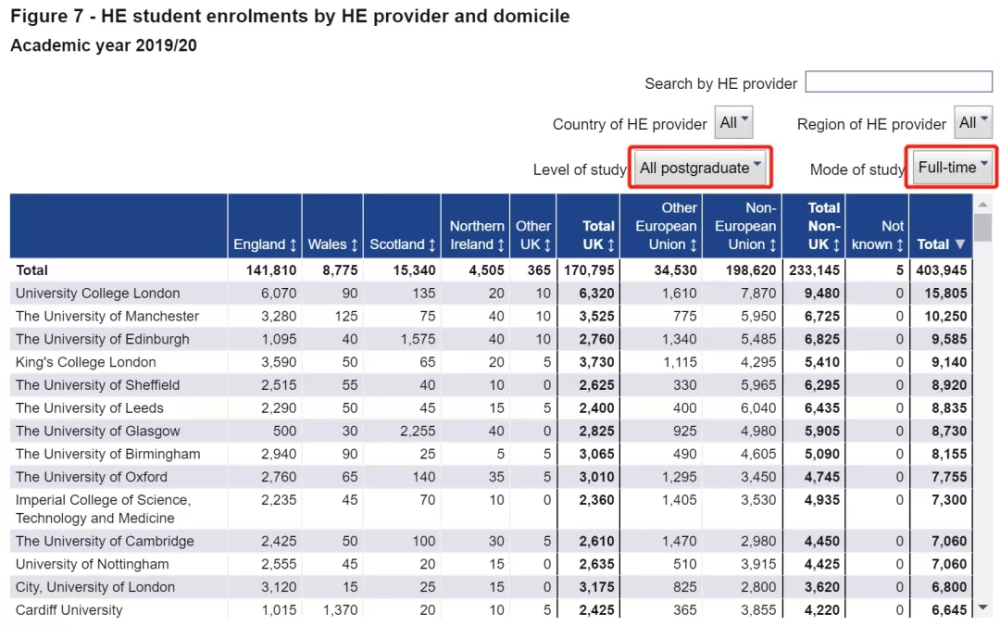This screenshot has height=626, width=1000.
Task: Open Region of HE provider dropdown
Action: (973, 122)
